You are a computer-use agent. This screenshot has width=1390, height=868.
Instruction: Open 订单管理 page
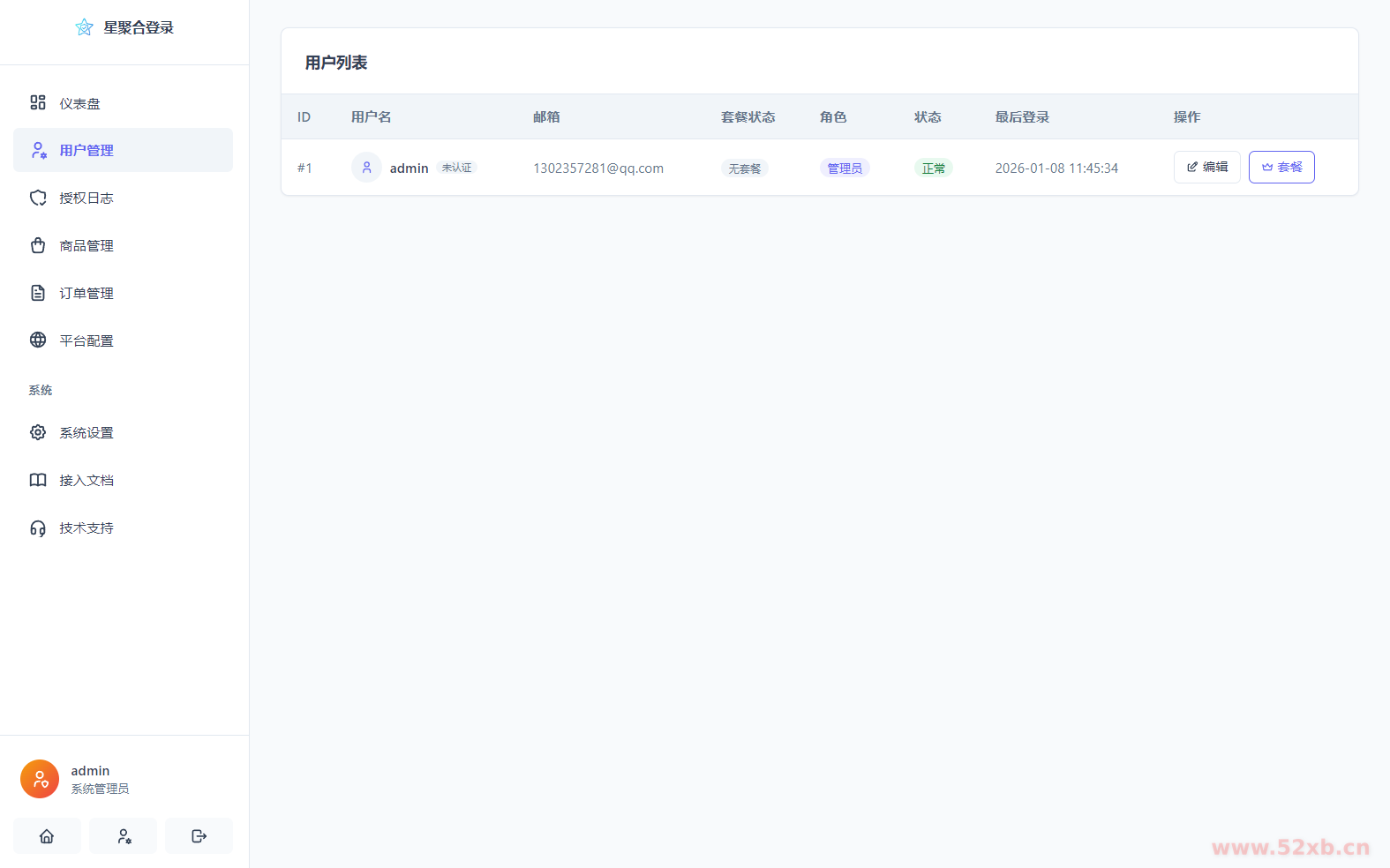pos(86,294)
